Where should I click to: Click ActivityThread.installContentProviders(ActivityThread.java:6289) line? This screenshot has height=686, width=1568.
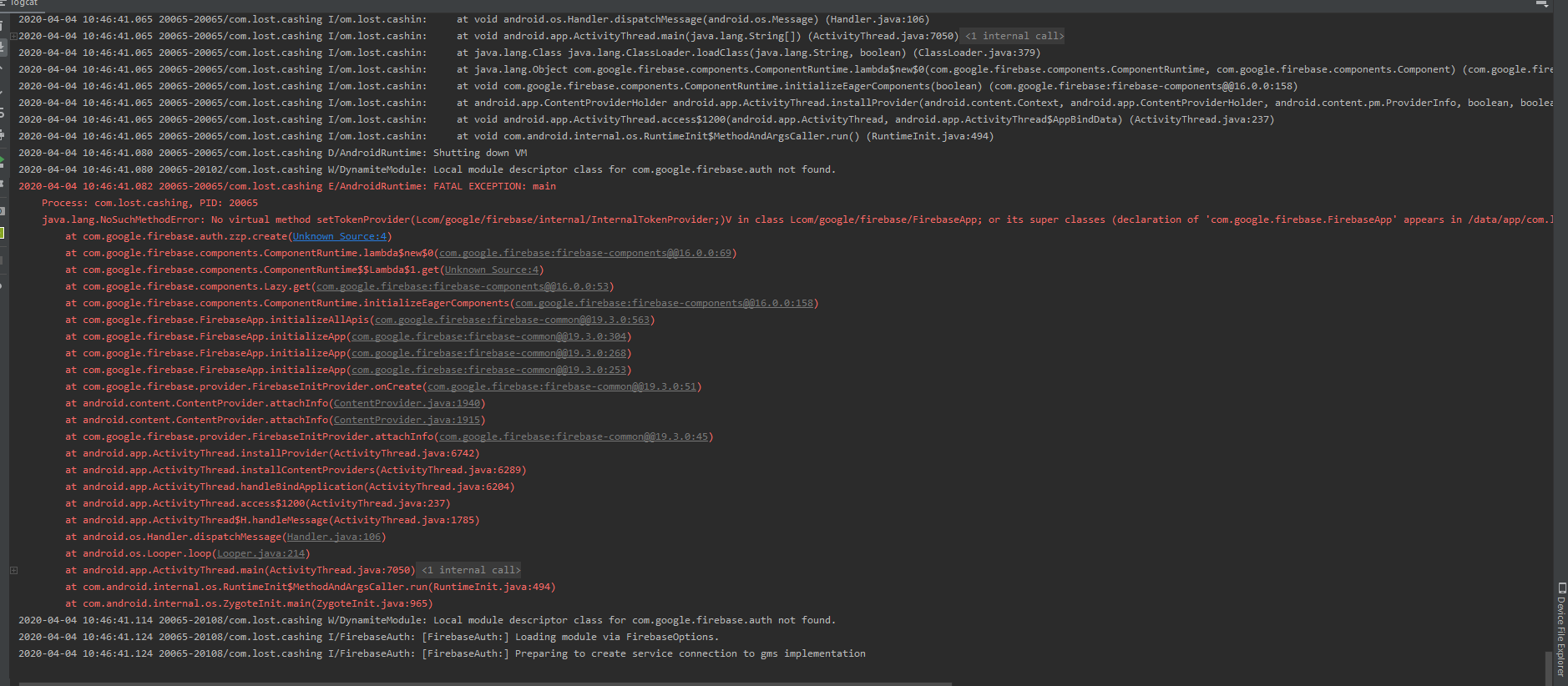click(x=296, y=470)
